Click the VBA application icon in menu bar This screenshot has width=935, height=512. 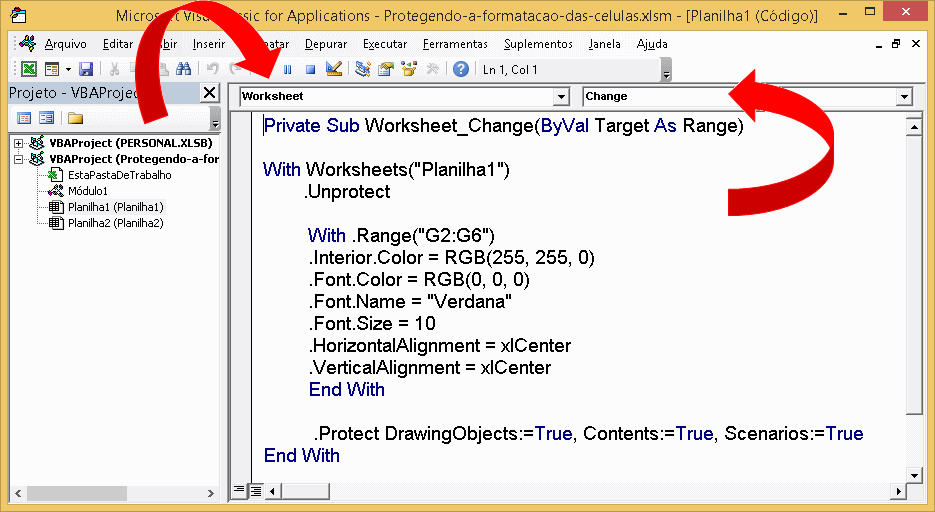point(27,44)
